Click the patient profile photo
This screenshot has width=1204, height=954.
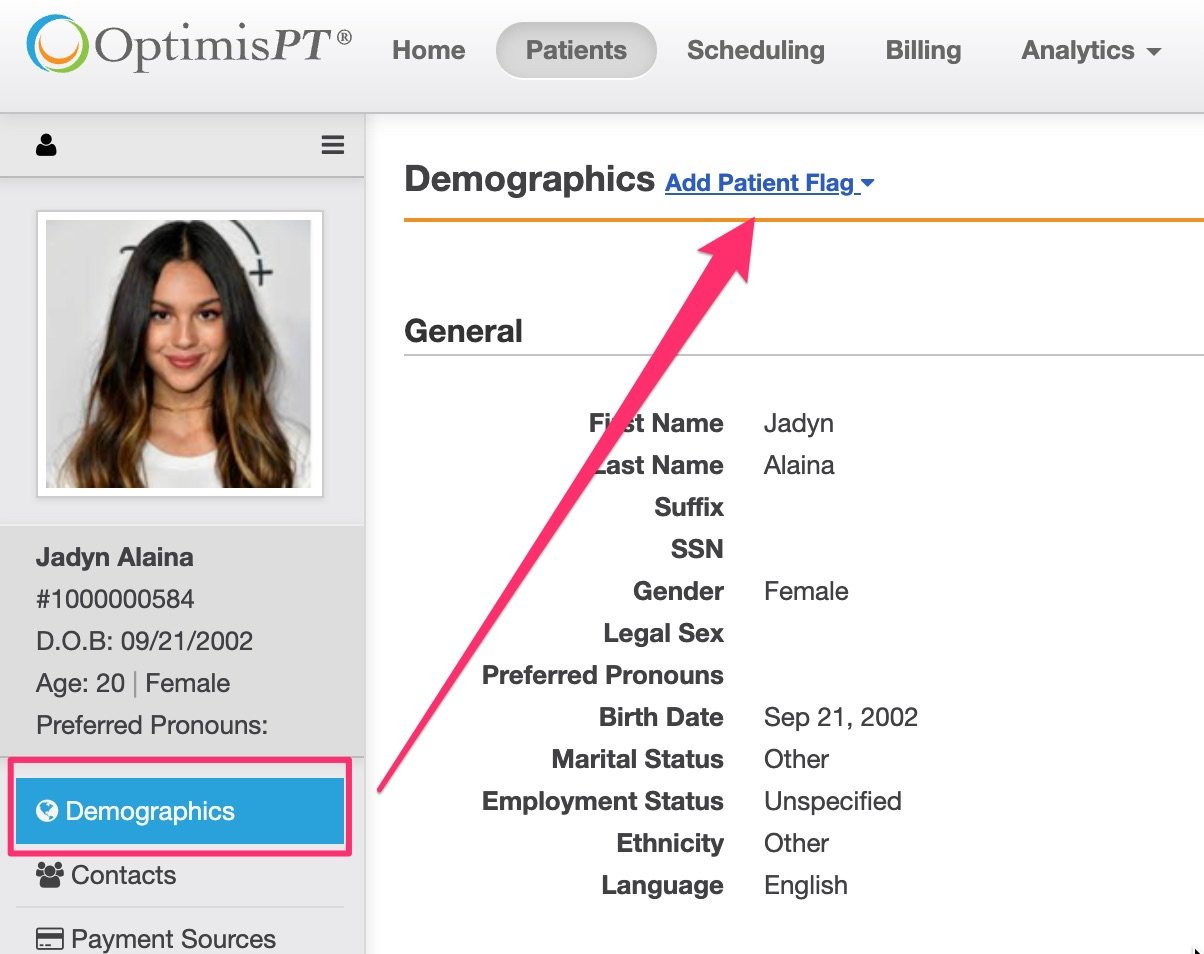tap(179, 354)
